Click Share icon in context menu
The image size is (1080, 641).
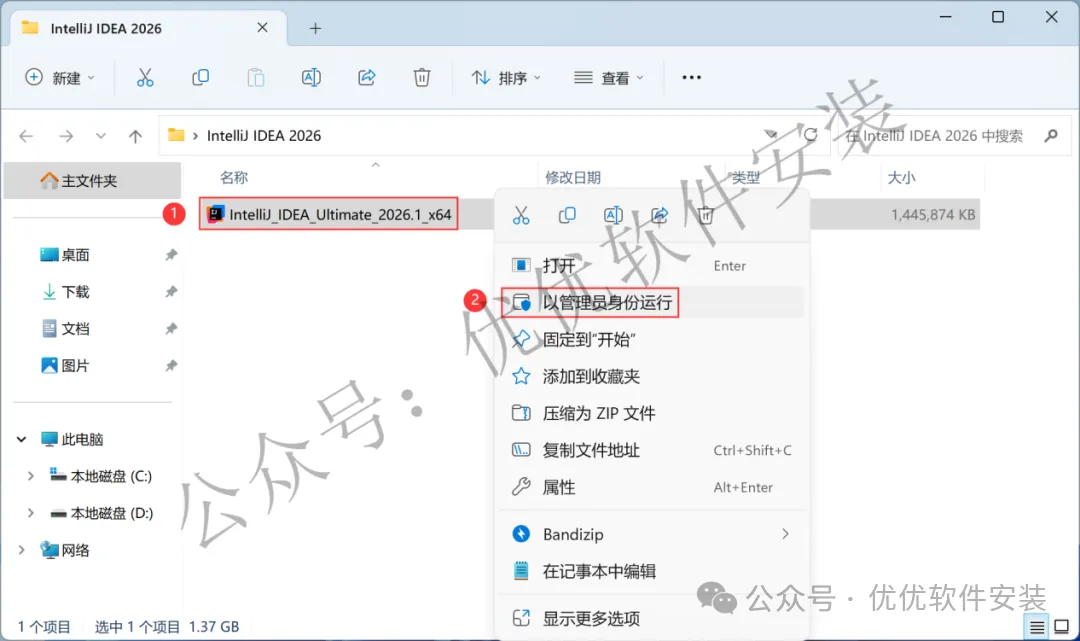660,216
